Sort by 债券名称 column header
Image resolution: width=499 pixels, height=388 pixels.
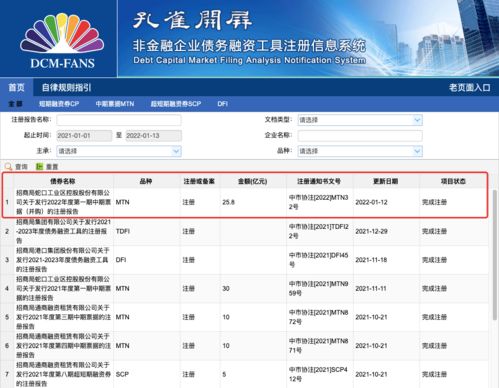(x=63, y=181)
